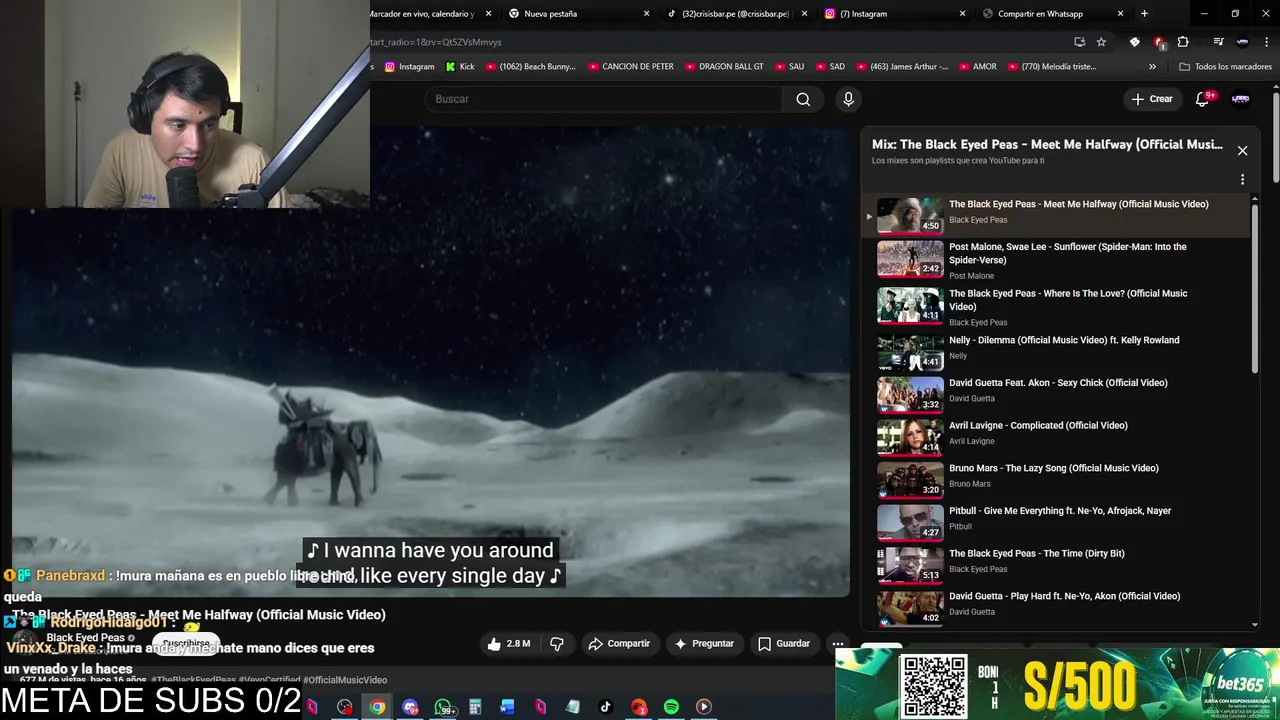The image size is (1280, 720).
Task: Click Chrome icon in taskbar
Action: point(377,707)
